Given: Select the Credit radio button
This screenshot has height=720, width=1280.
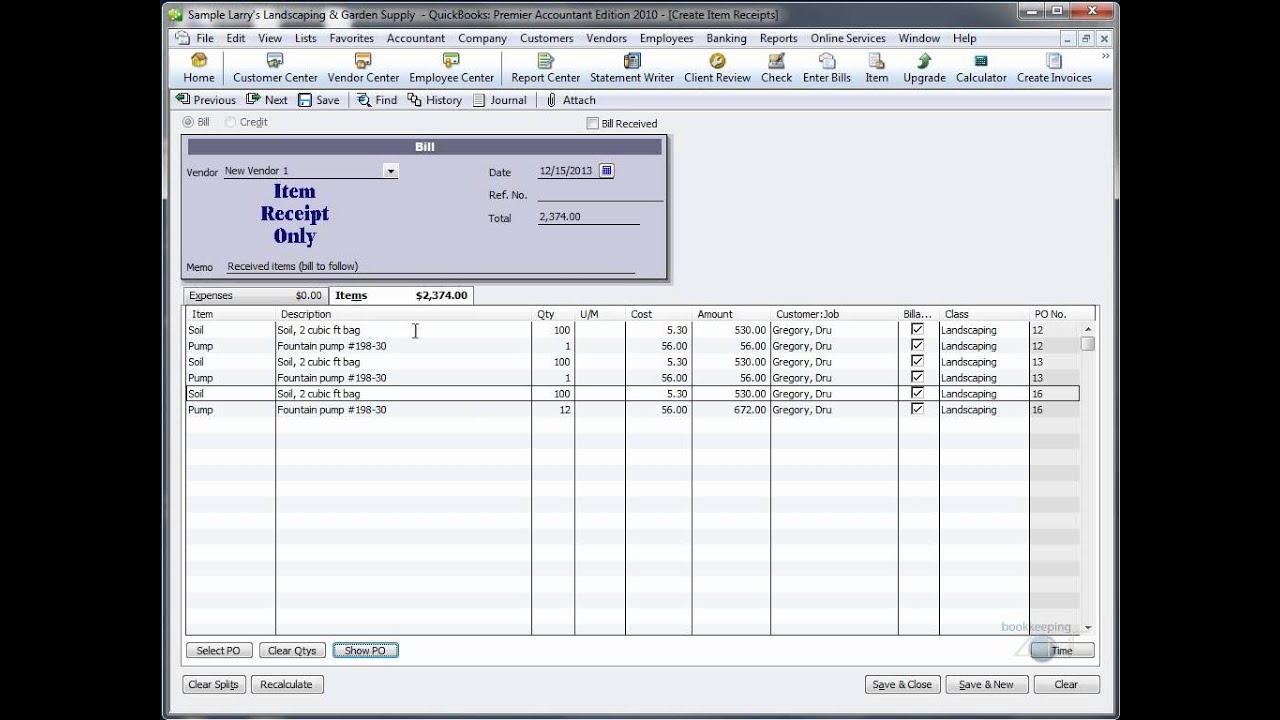Looking at the screenshot, I should (x=230, y=122).
